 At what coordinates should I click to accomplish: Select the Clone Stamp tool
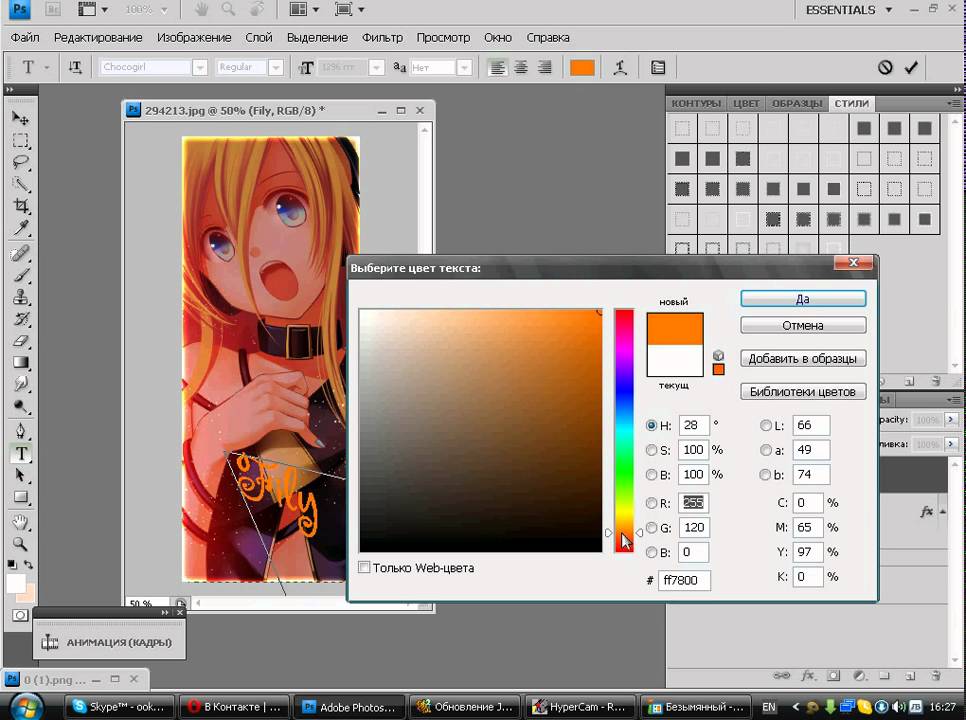coord(20,297)
